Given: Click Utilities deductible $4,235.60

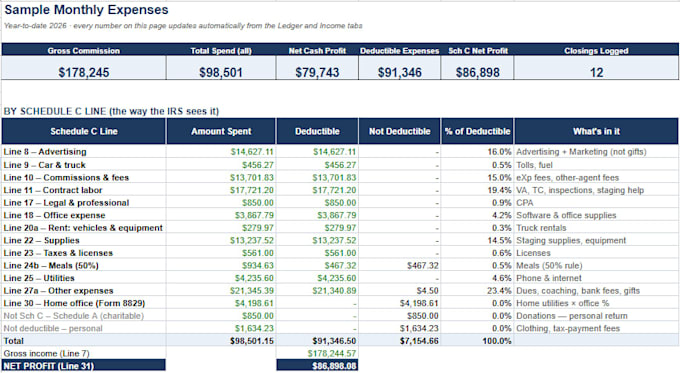Looking at the screenshot, I should [337, 278].
